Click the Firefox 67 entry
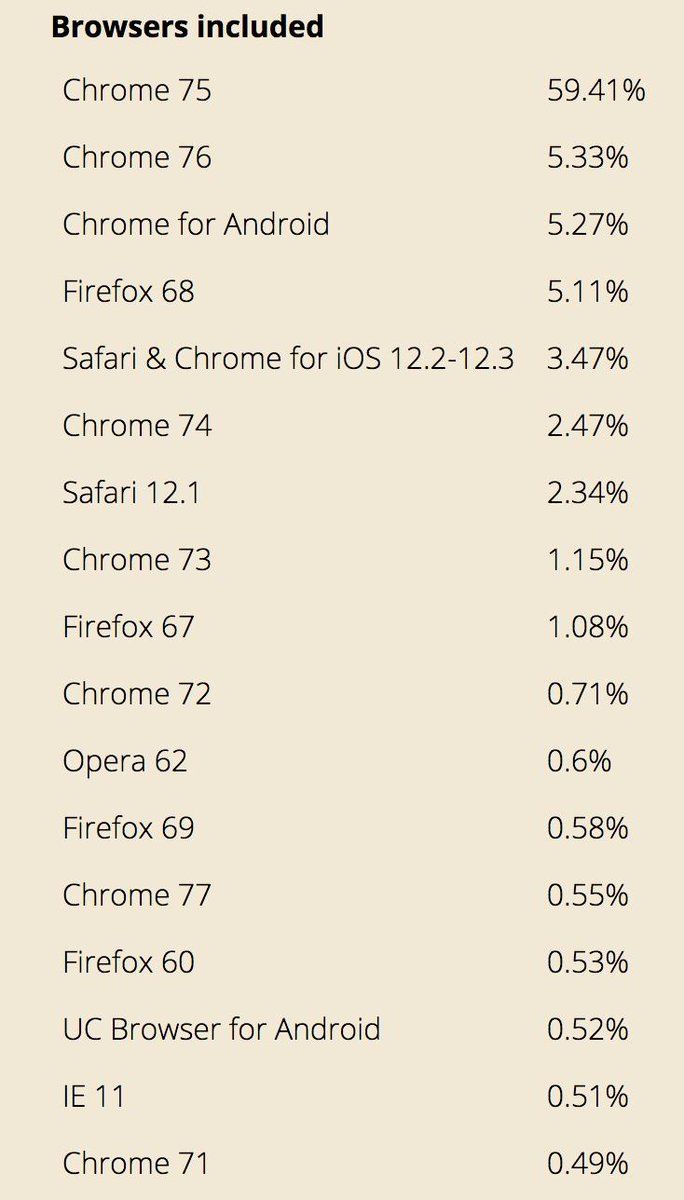The image size is (684, 1200). (x=128, y=626)
